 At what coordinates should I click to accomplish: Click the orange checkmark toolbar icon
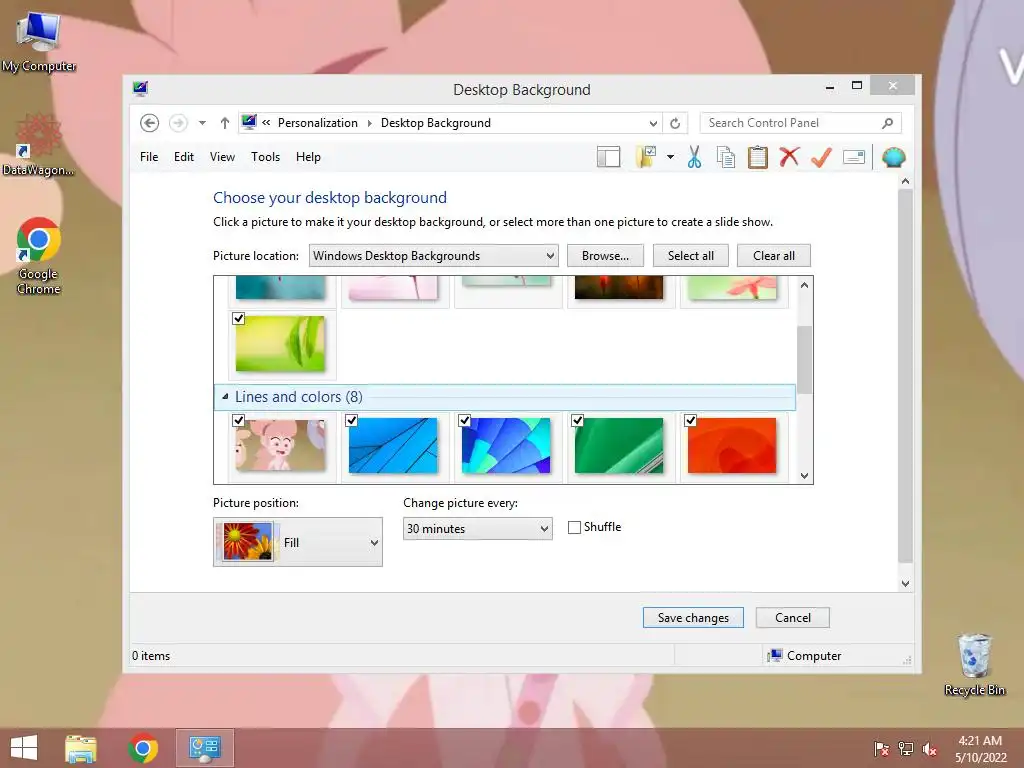(x=821, y=157)
